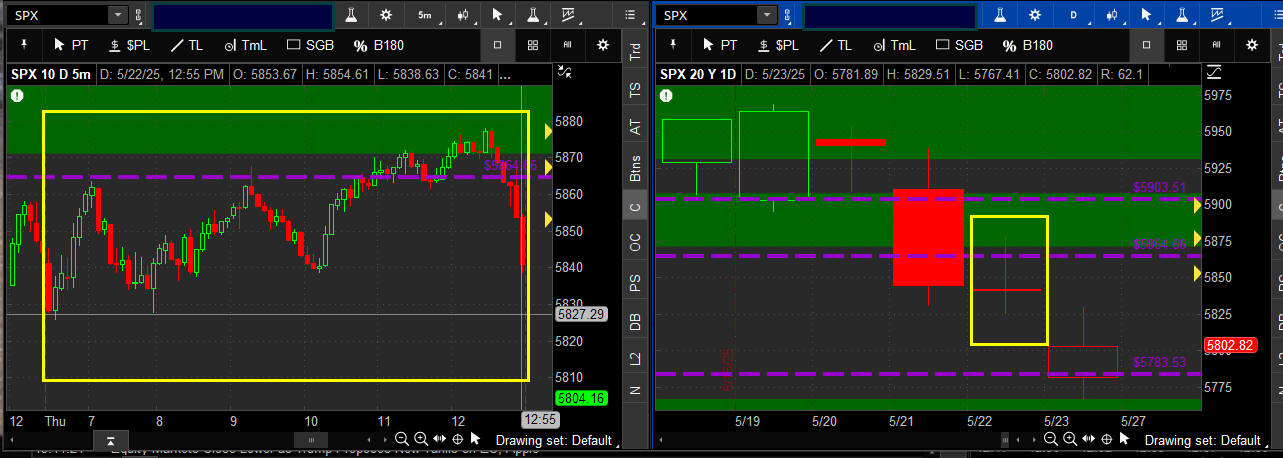Open the TS side tab
This screenshot has height=458, width=1283.
[x=635, y=89]
